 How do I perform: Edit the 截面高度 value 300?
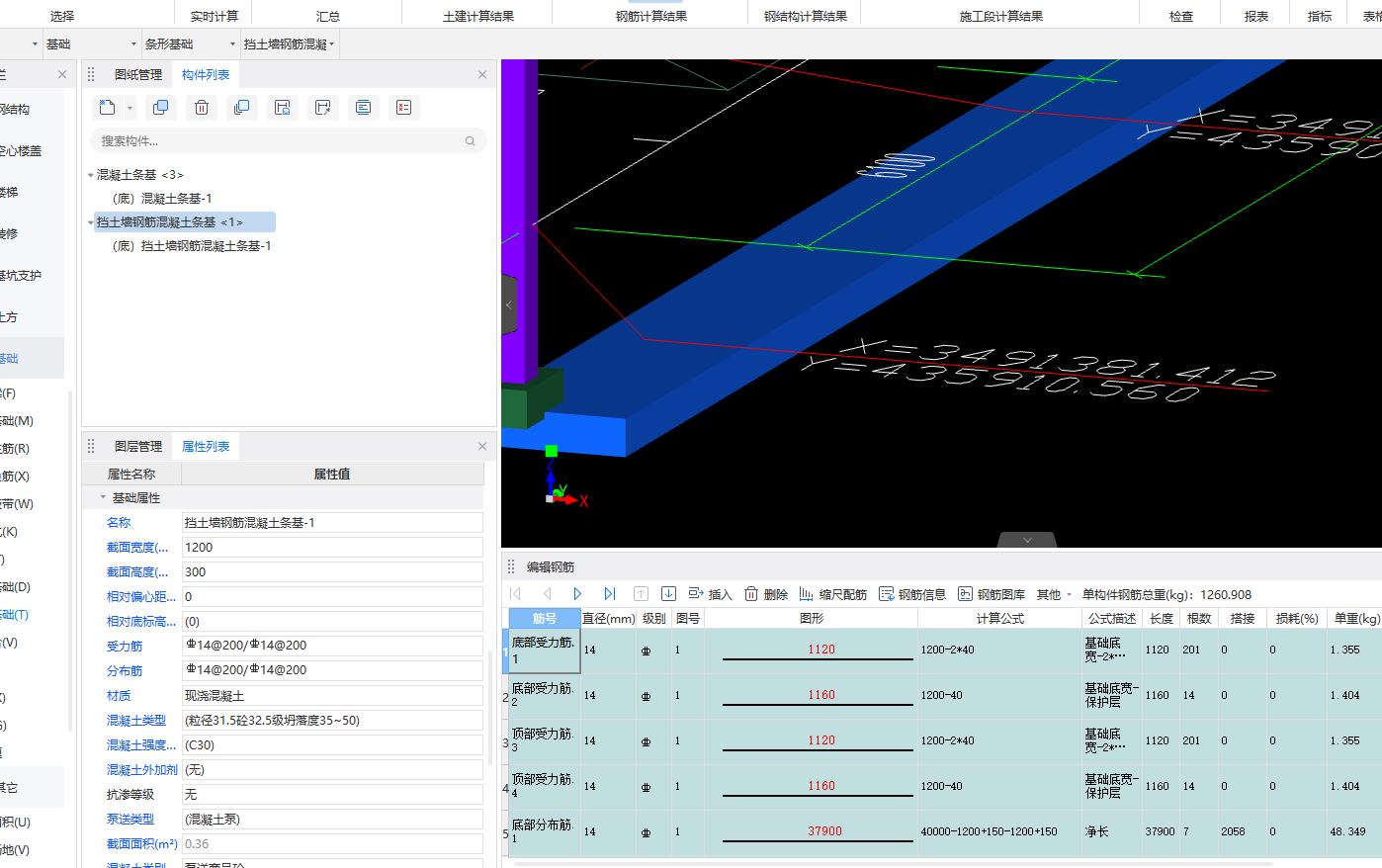332,572
